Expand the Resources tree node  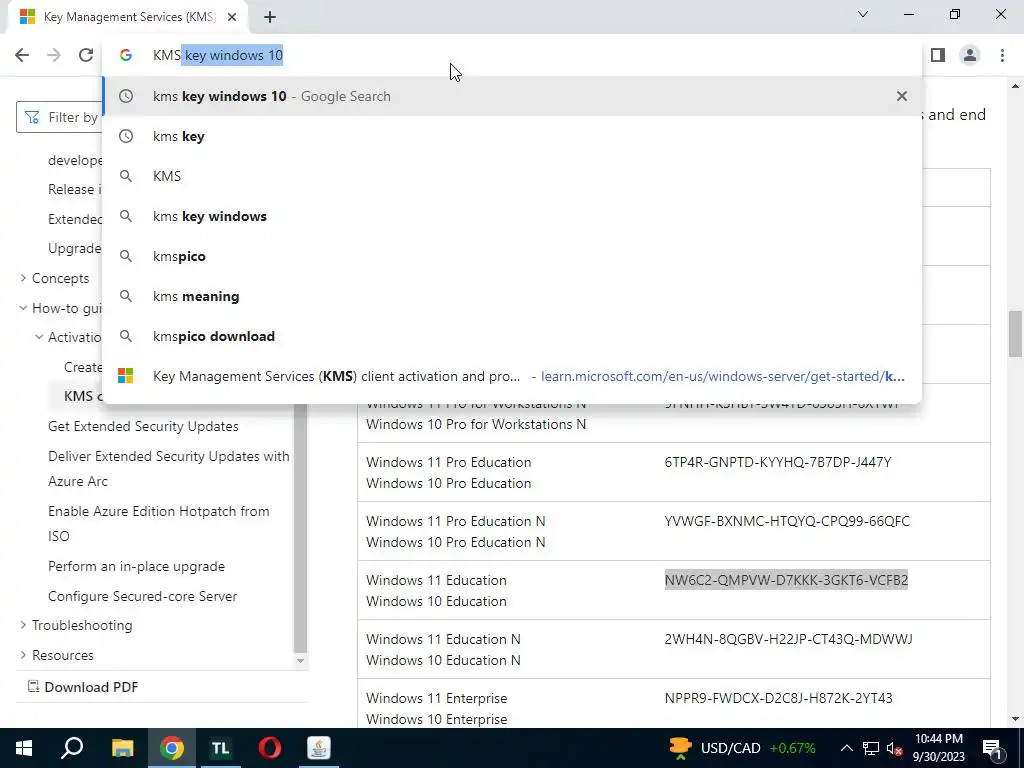tap(24, 655)
